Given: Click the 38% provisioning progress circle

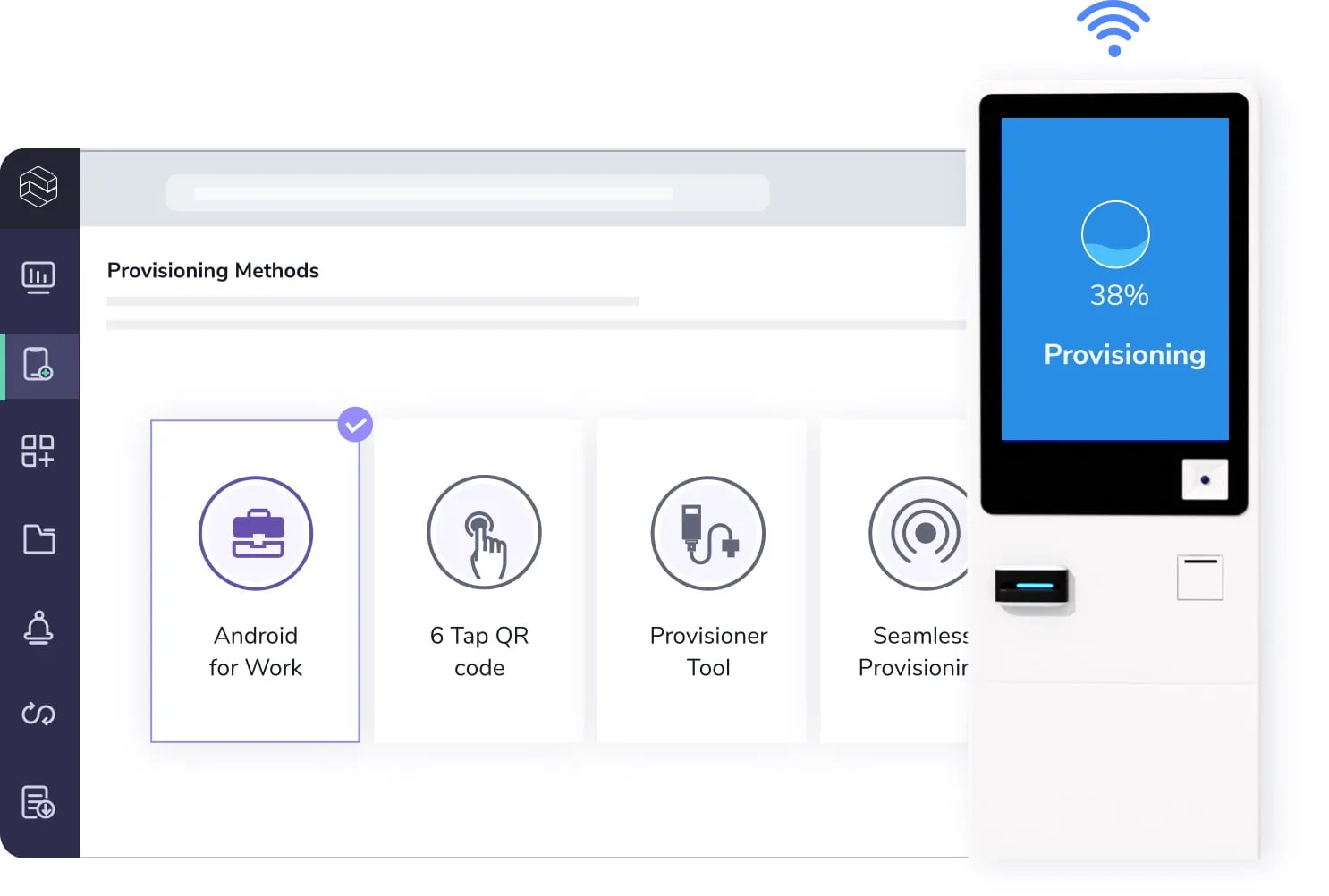Looking at the screenshot, I should (1115, 233).
